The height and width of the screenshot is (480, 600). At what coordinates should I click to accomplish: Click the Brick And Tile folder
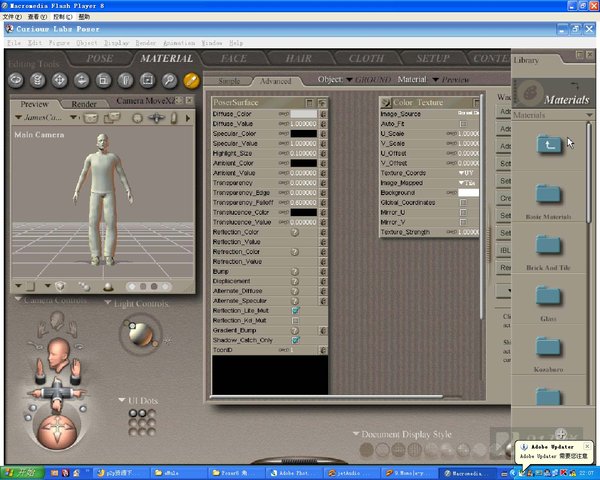(x=547, y=245)
